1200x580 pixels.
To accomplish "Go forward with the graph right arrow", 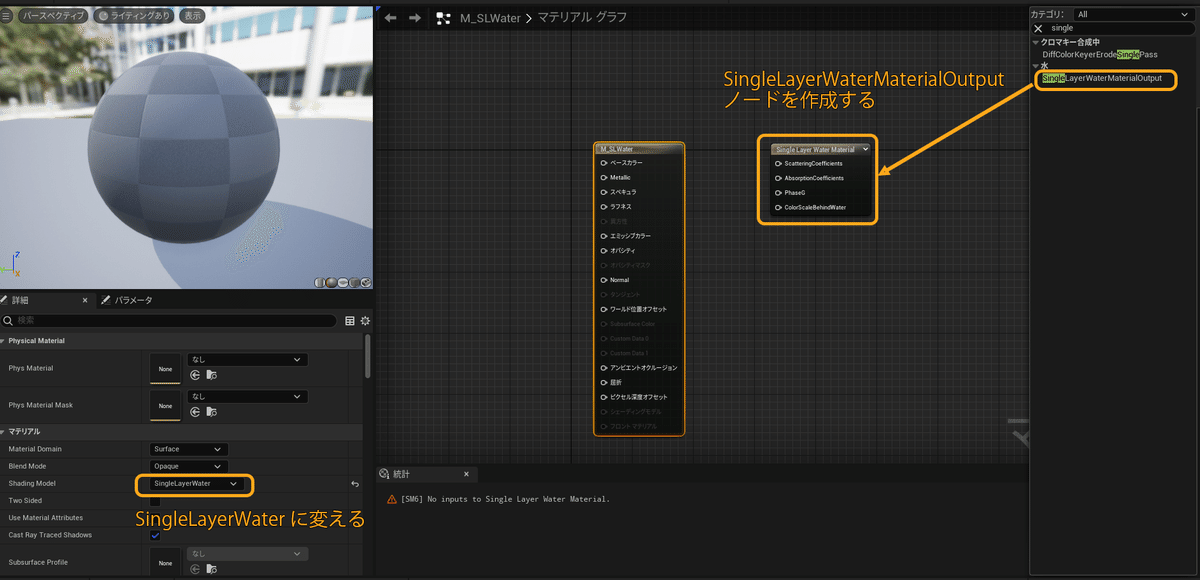I will tap(415, 18).
